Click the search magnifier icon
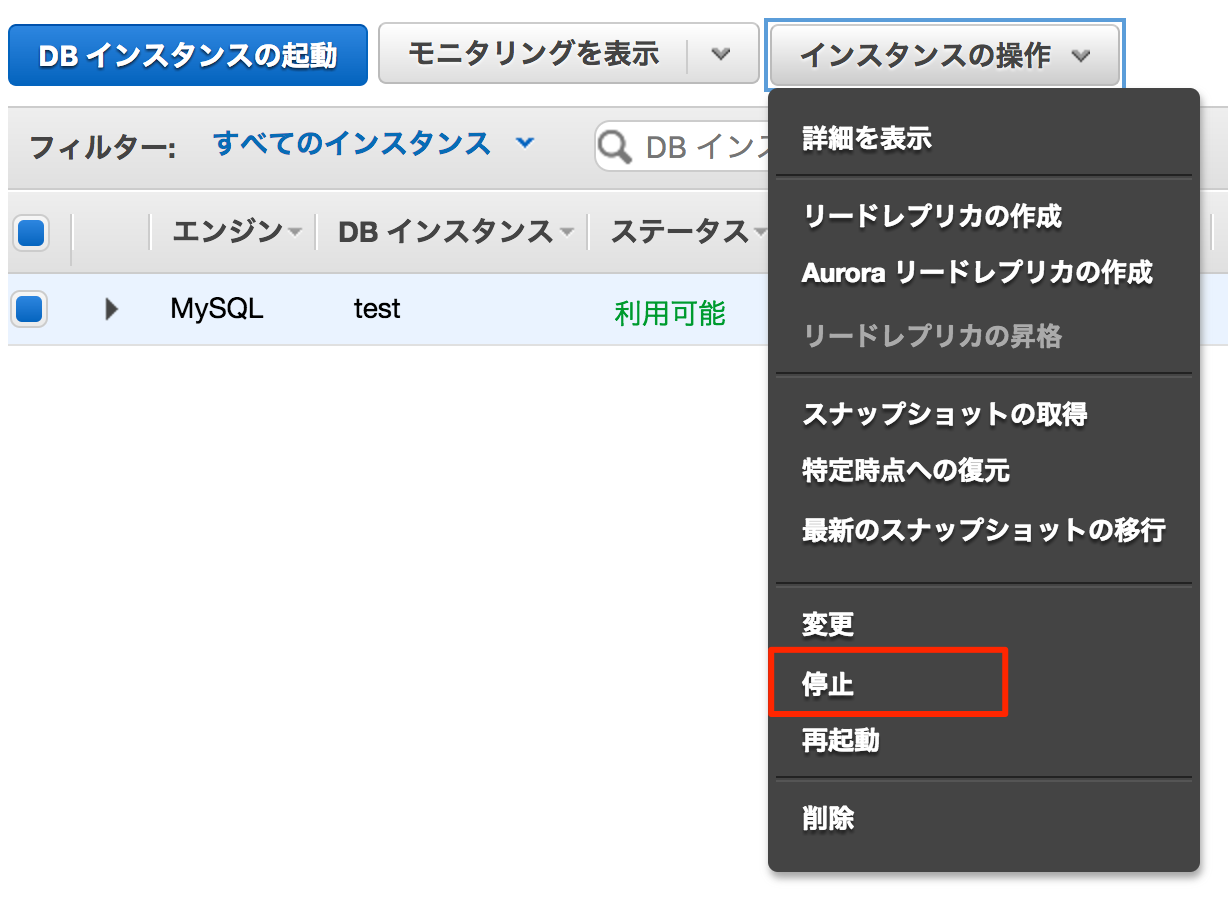This screenshot has width=1228, height=906. pos(616,148)
